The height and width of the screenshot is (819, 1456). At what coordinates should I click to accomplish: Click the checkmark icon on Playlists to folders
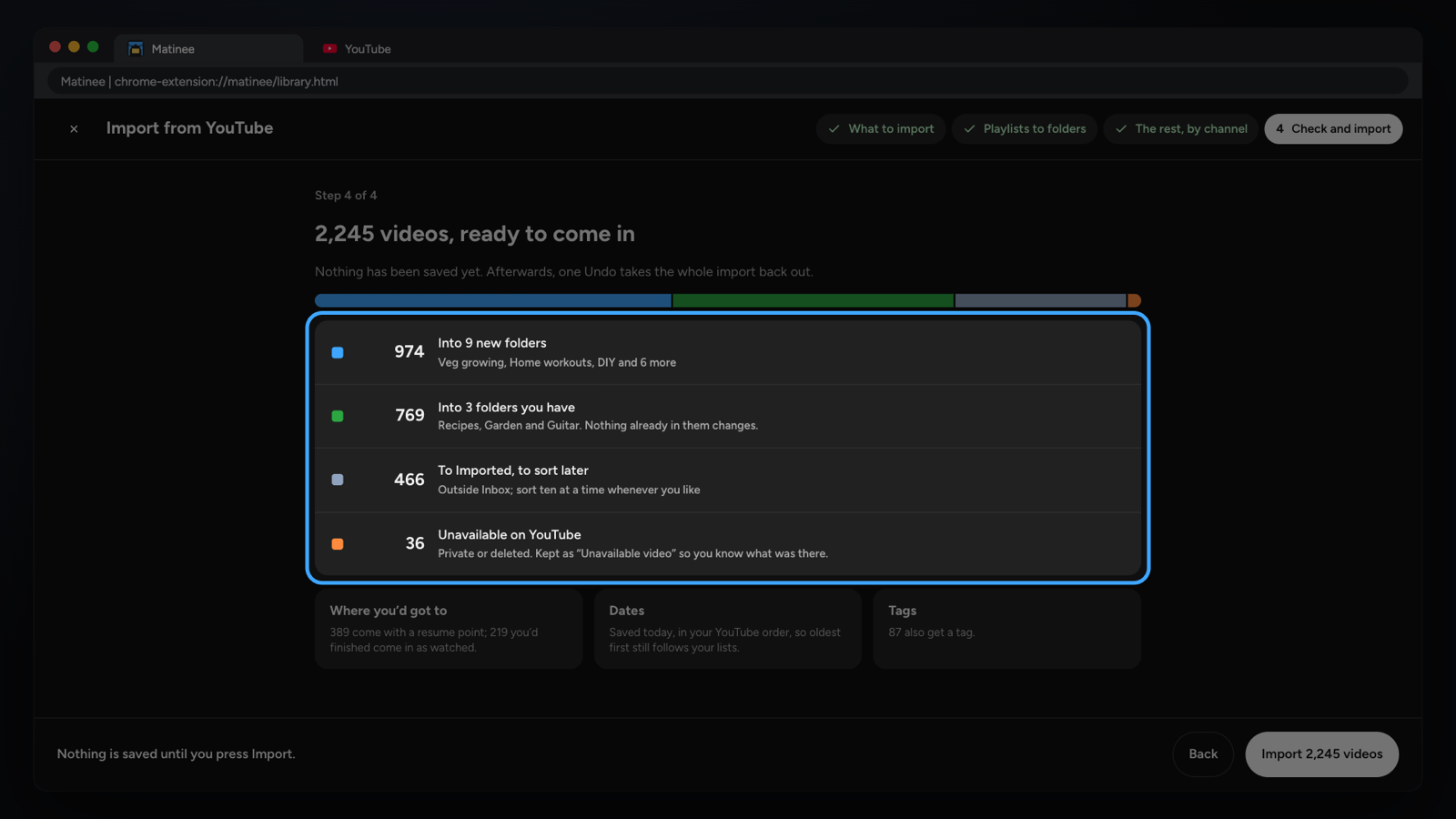(969, 129)
